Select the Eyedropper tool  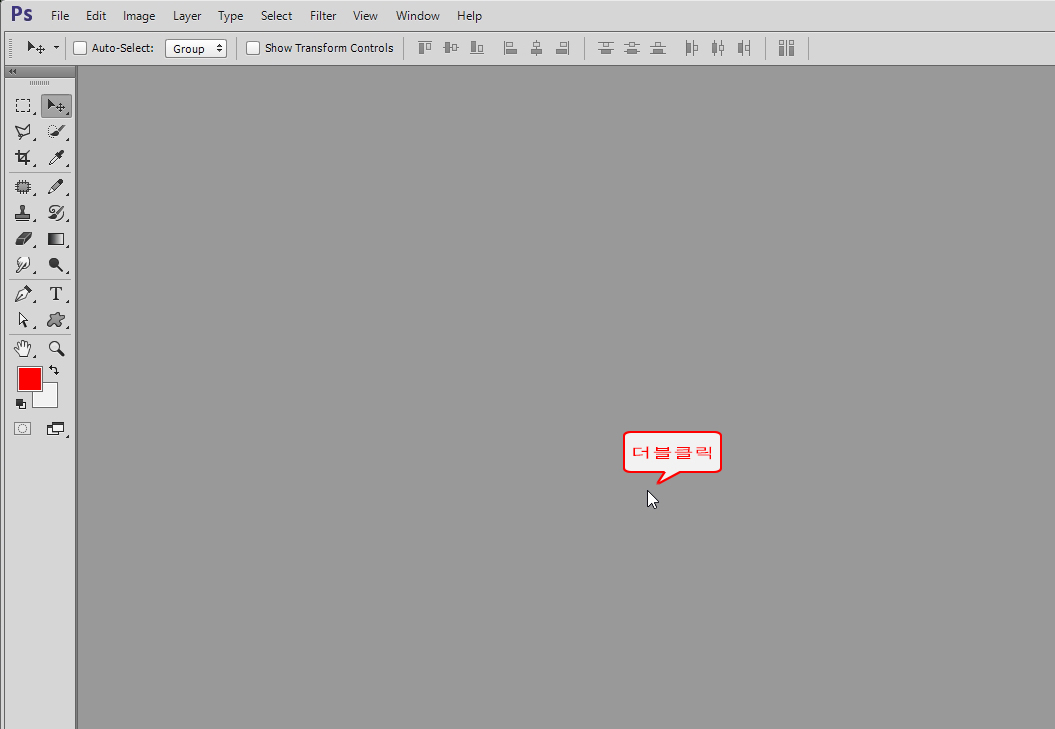coord(56,158)
